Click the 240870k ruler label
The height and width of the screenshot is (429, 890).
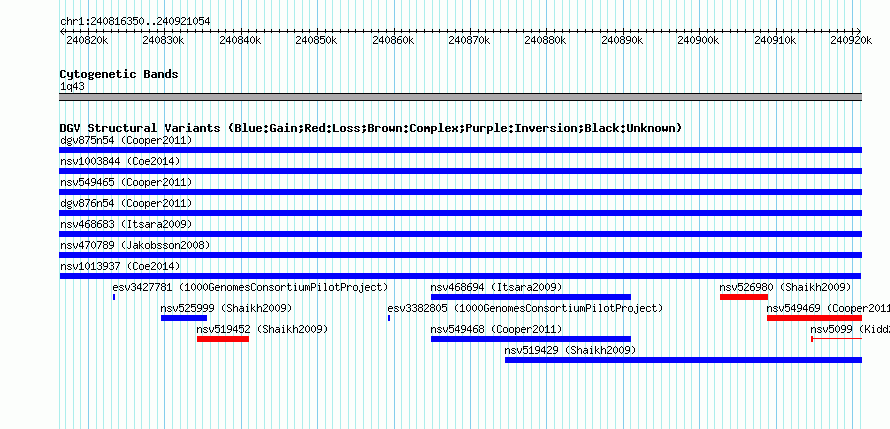[469, 40]
